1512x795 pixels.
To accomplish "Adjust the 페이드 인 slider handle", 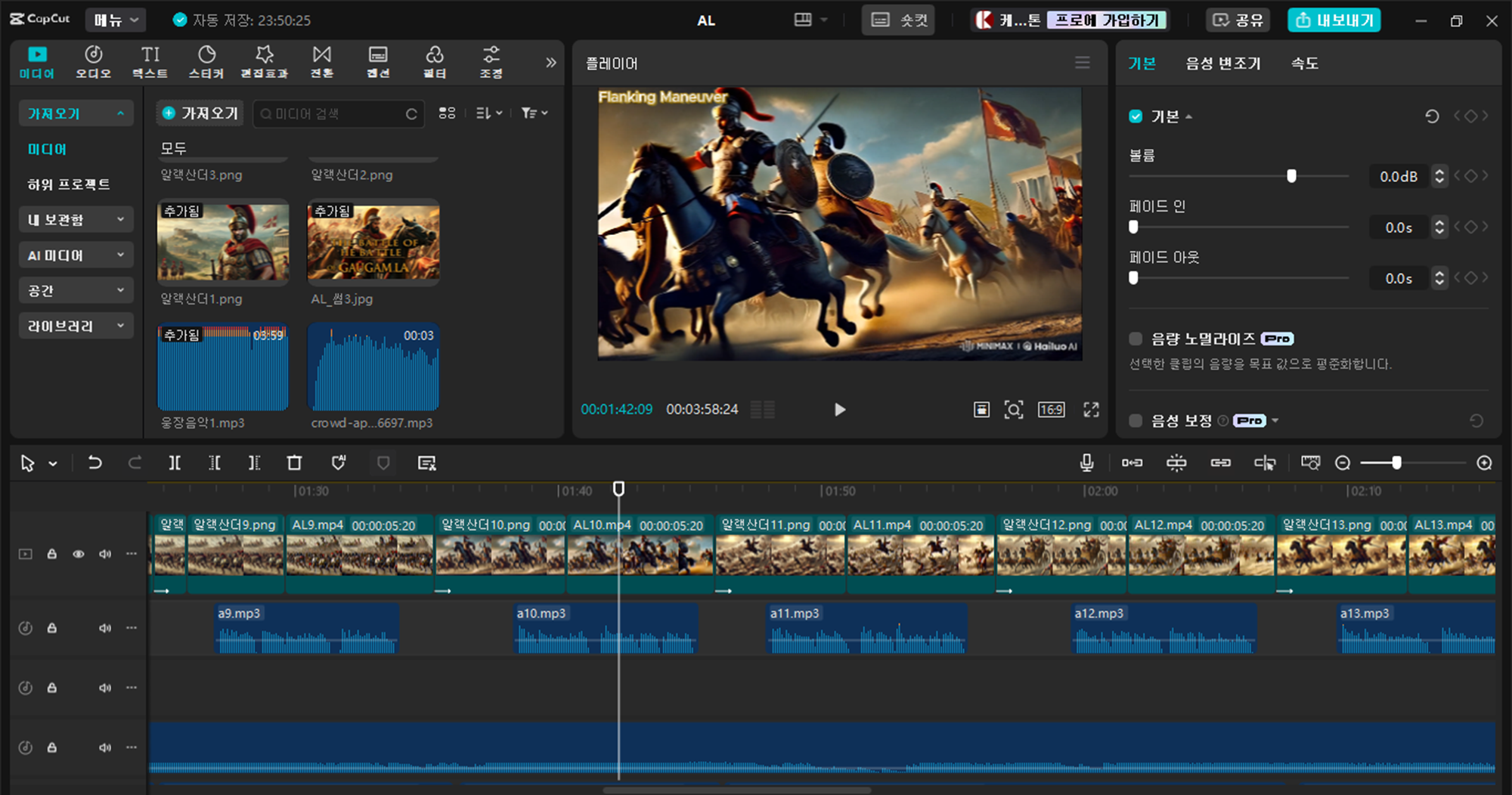I will (x=1133, y=227).
